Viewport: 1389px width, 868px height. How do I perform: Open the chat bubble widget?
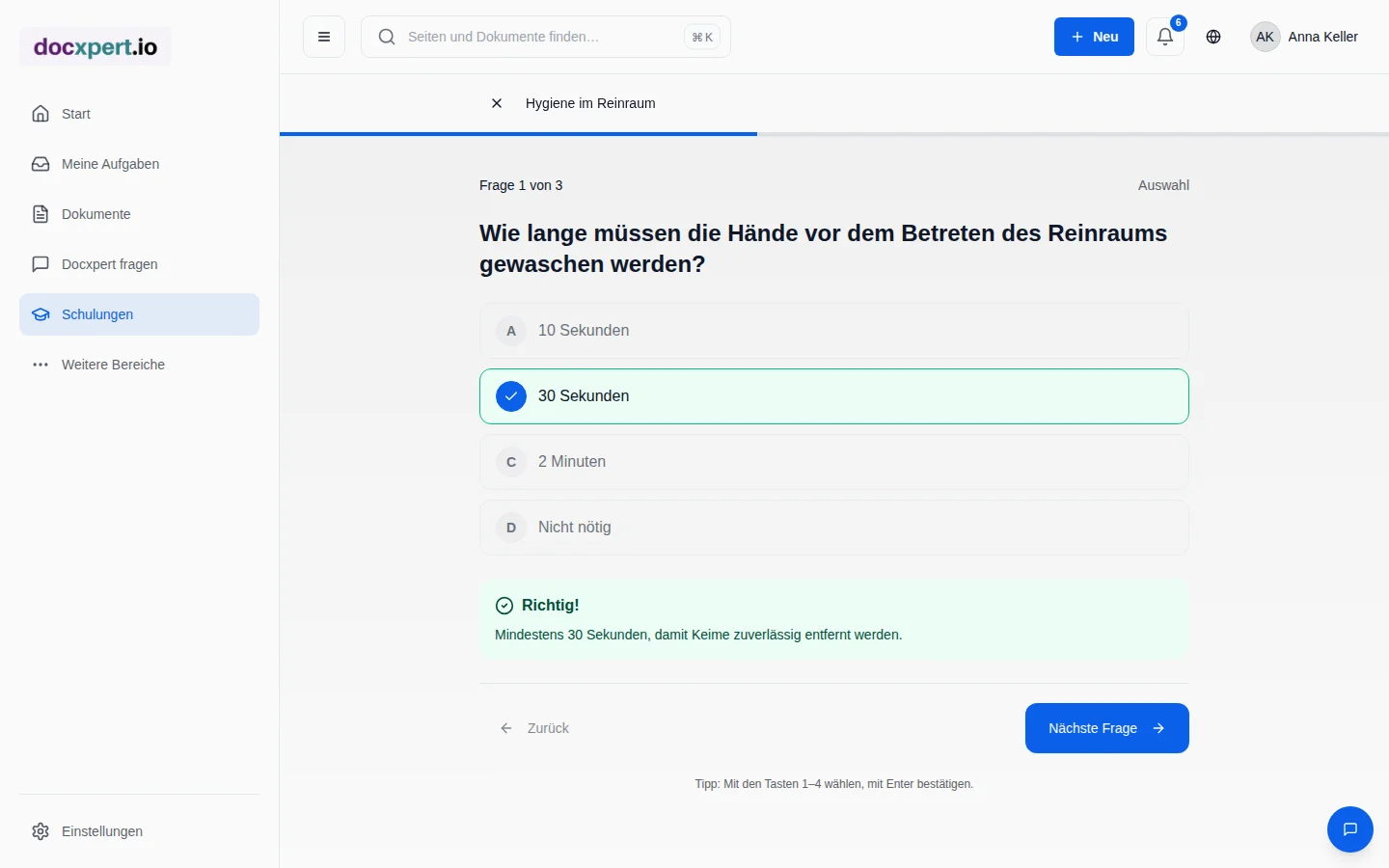pos(1350,829)
